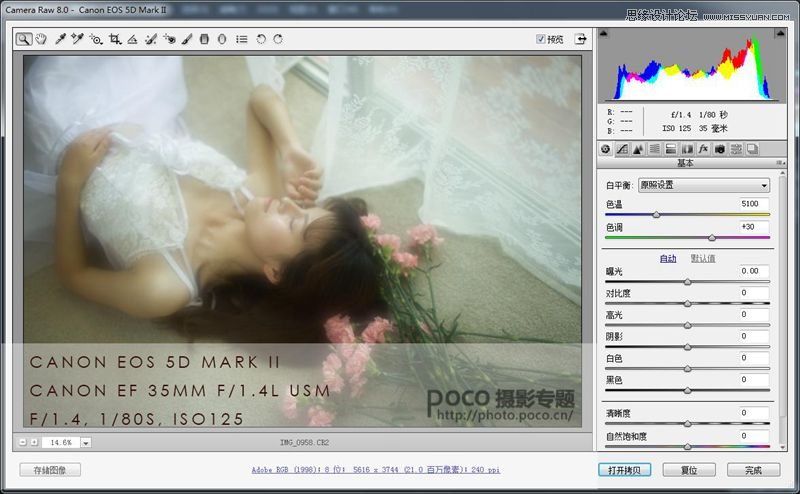The image size is (800, 494).
Task: Click the 复位 reset button
Action: pos(689,470)
